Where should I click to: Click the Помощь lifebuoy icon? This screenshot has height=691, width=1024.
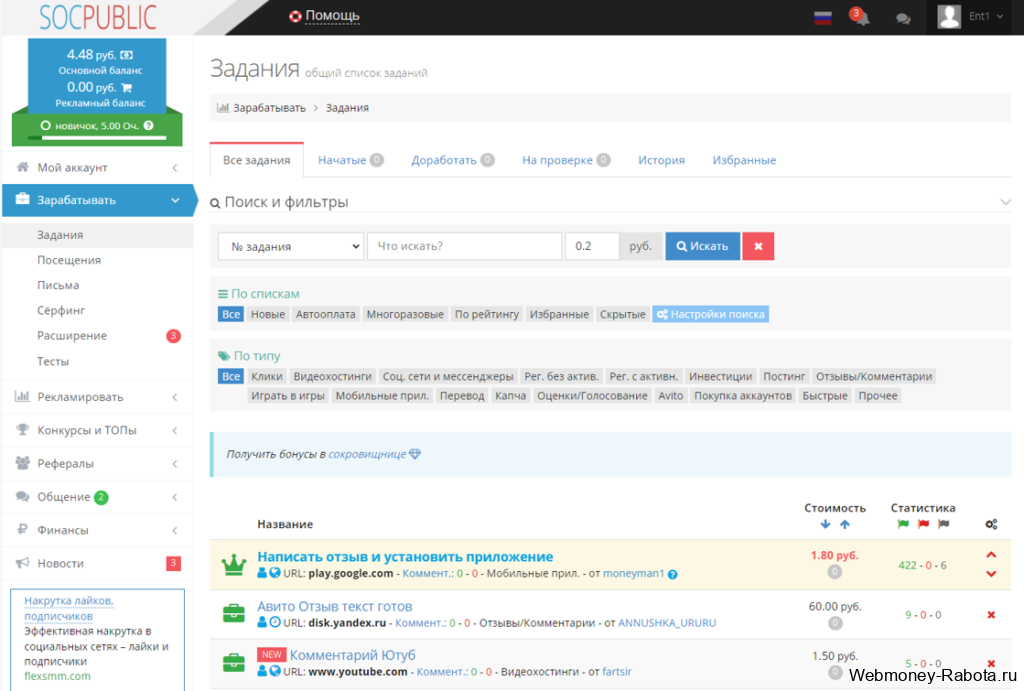click(x=295, y=16)
